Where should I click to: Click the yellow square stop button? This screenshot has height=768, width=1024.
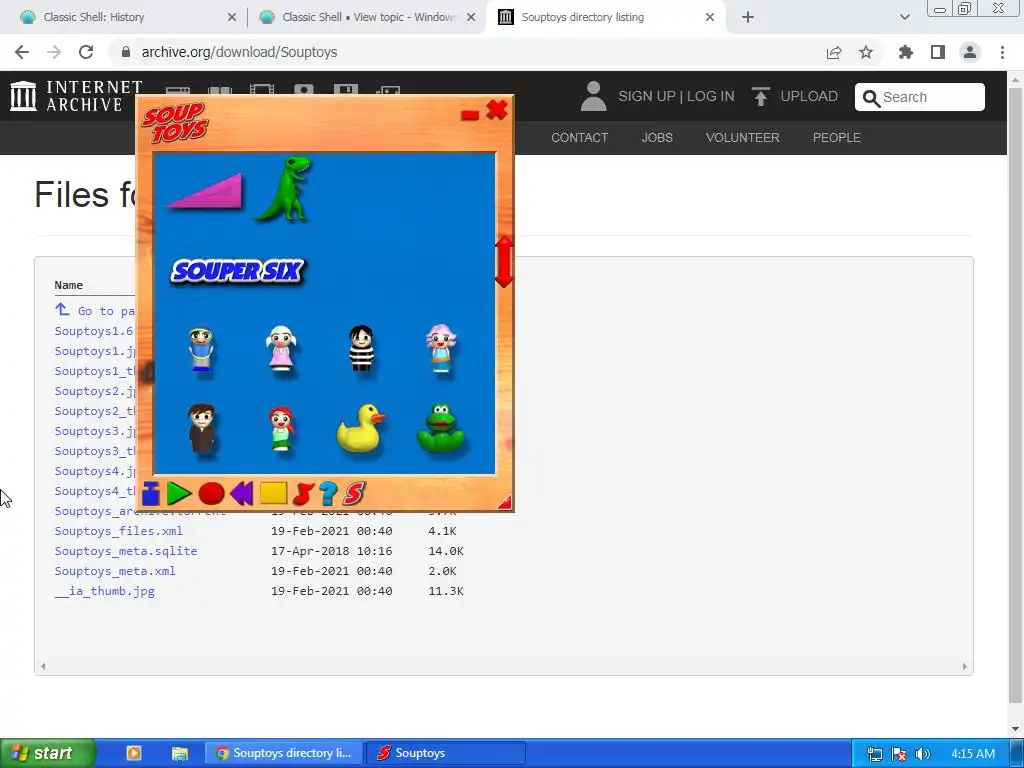[x=273, y=493]
